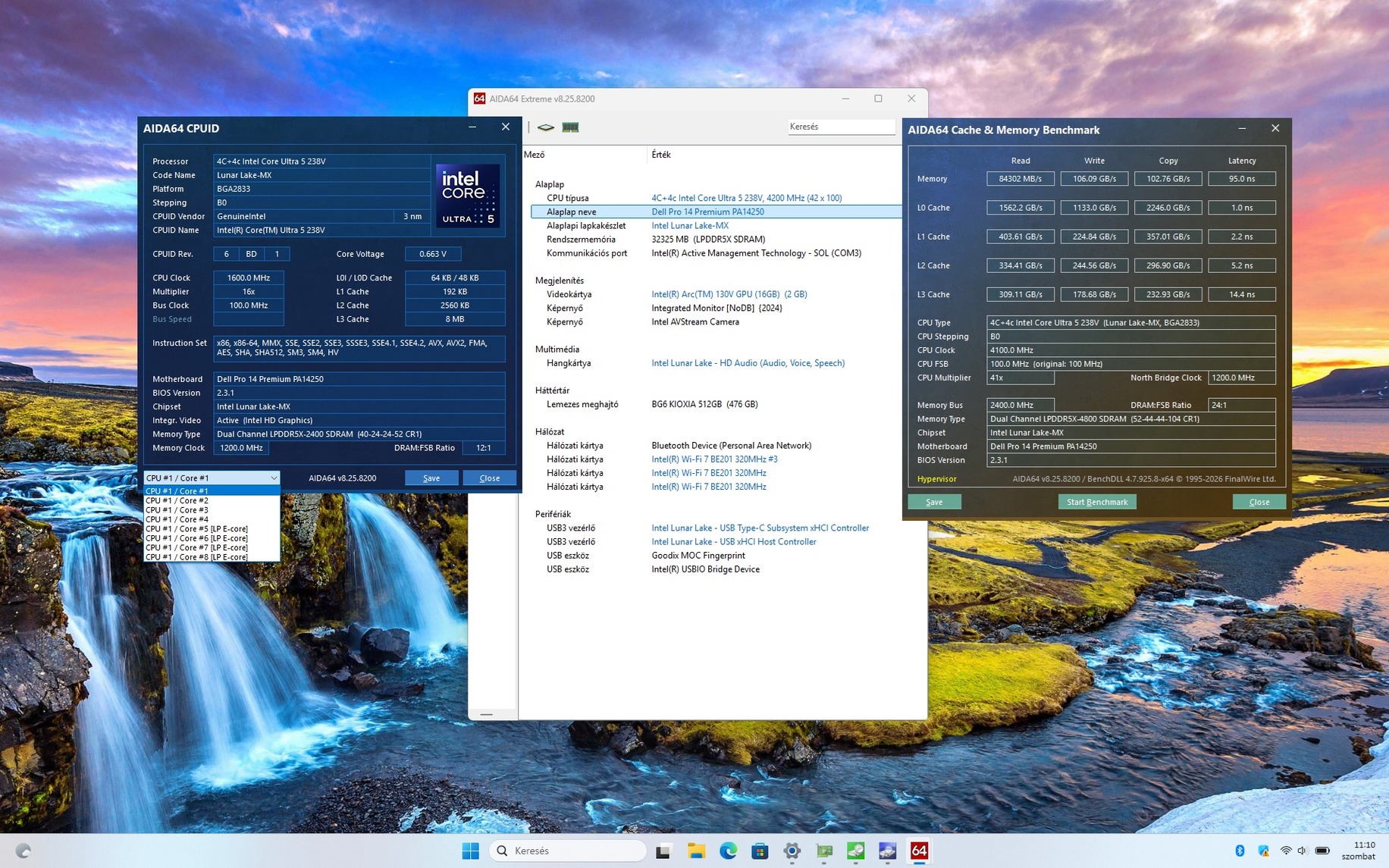The height and width of the screenshot is (868, 1389).
Task: Select 'Bluetooth Device (Personal Area Network)' entry
Action: click(732, 445)
